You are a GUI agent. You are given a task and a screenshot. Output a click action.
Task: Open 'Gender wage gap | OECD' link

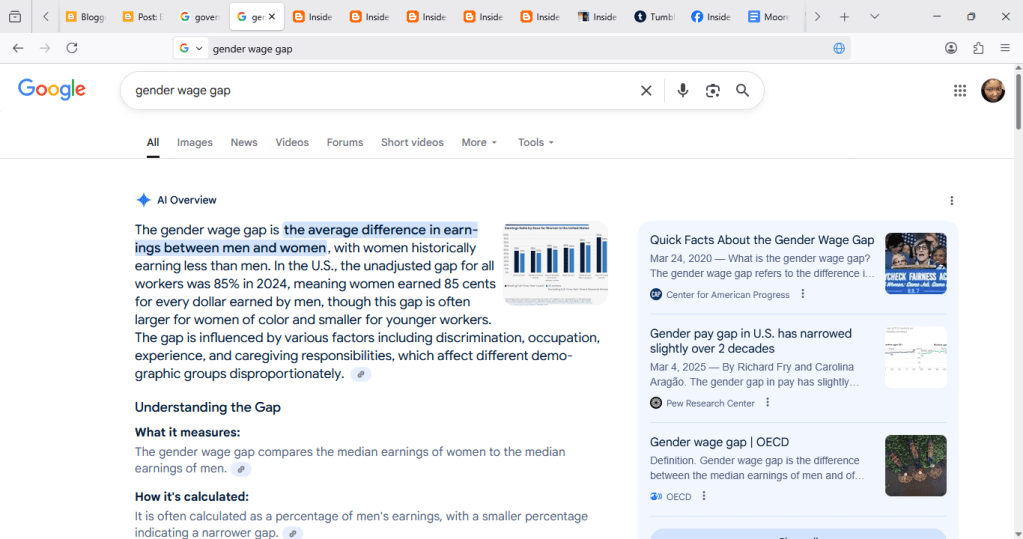[719, 442]
